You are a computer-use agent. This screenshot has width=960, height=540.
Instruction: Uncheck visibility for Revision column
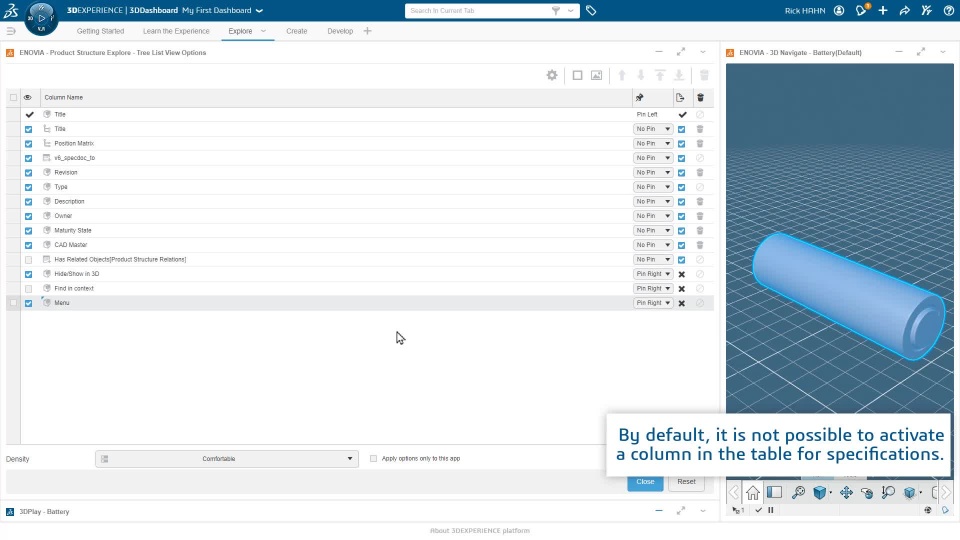[x=28, y=173]
